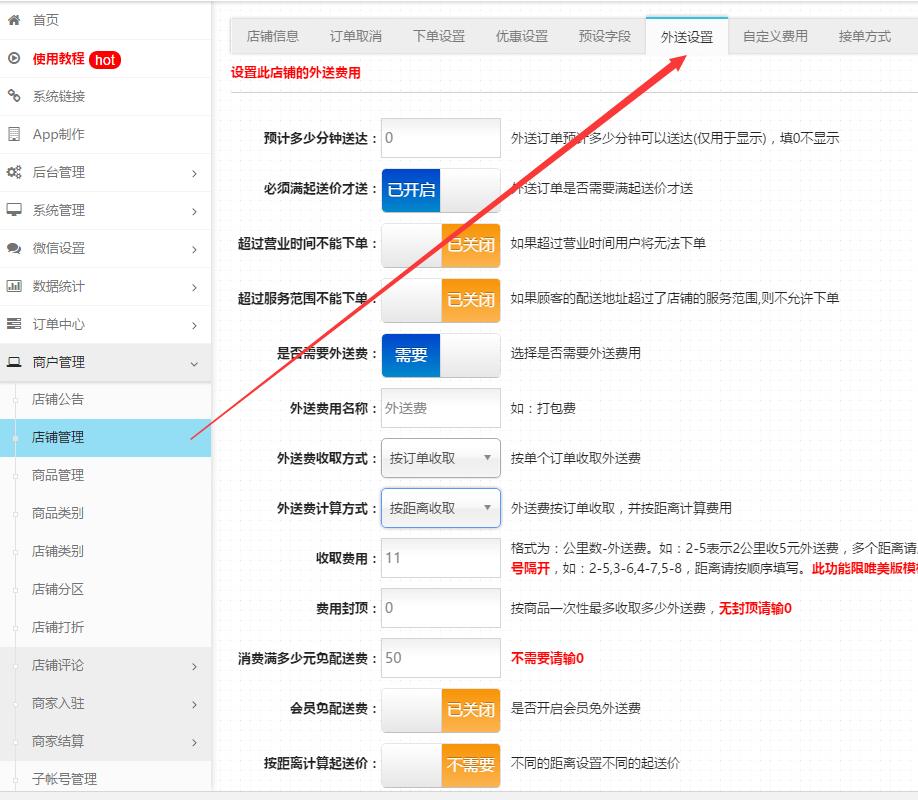Click 外送费用名称 input field
Viewport: 918px width, 800px height.
click(441, 408)
